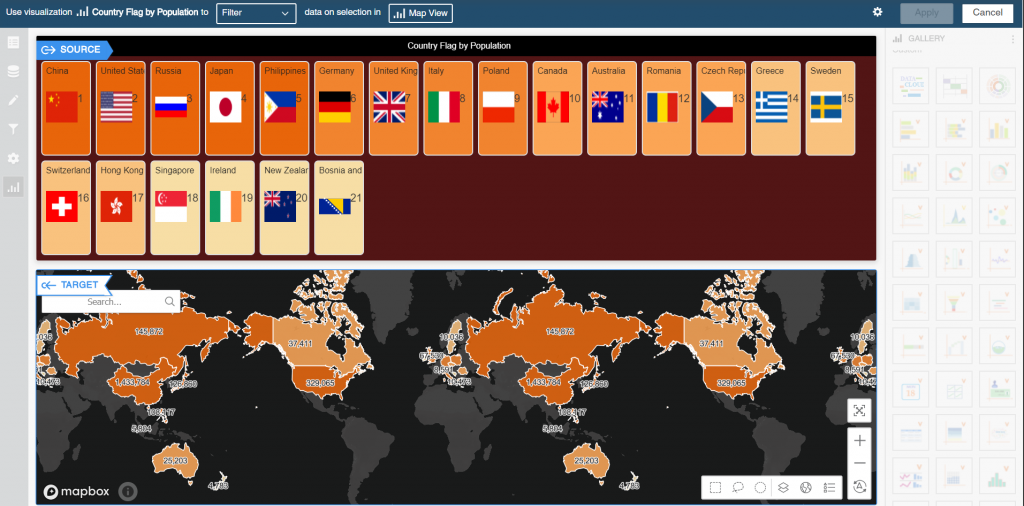1024x506 pixels.
Task: Select the circle selection map tool
Action: 760,487
